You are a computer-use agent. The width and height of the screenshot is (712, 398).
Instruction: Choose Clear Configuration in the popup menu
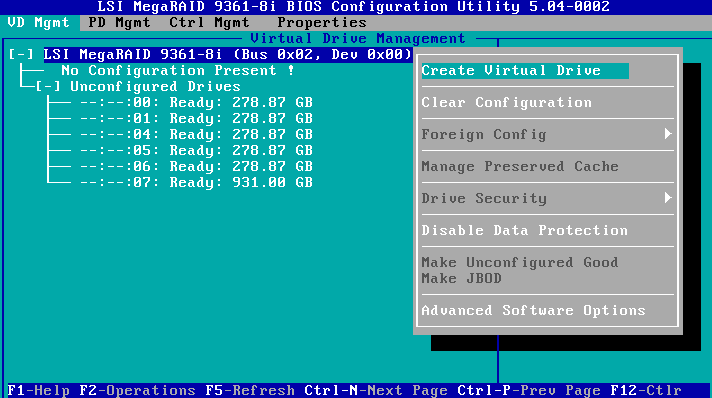click(507, 103)
